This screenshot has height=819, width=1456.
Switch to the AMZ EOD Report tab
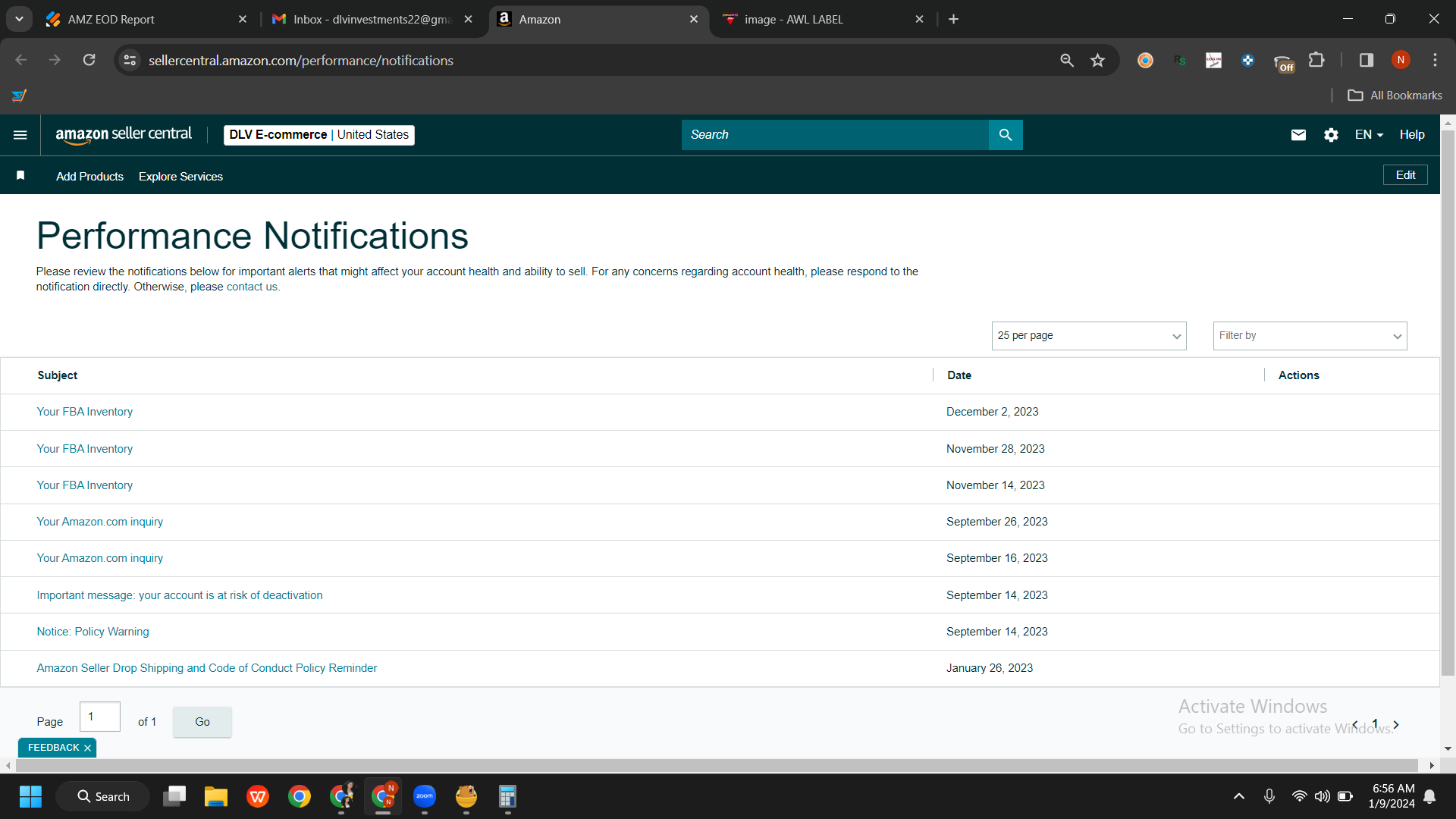pyautogui.click(x=144, y=19)
